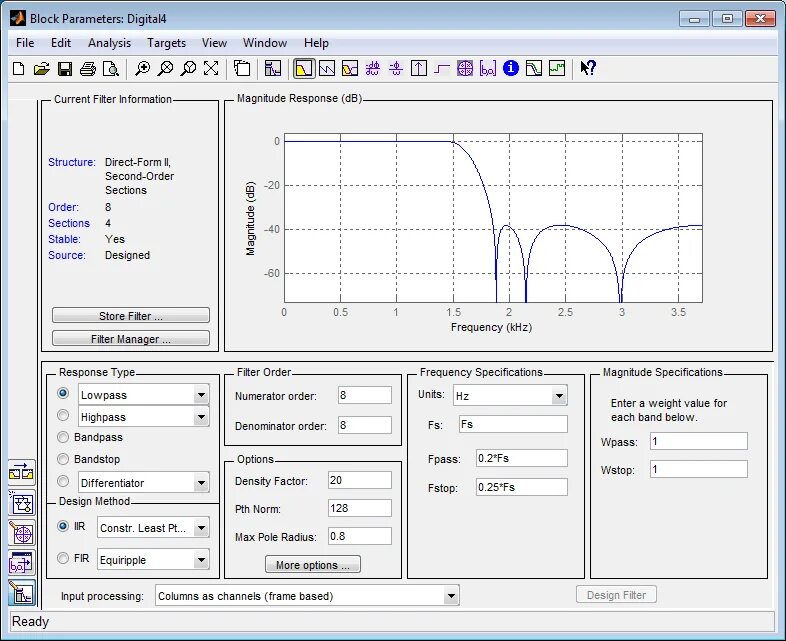This screenshot has width=786, height=641.
Task: Show Magnitude and Phase responses icon
Action: [x=350, y=69]
